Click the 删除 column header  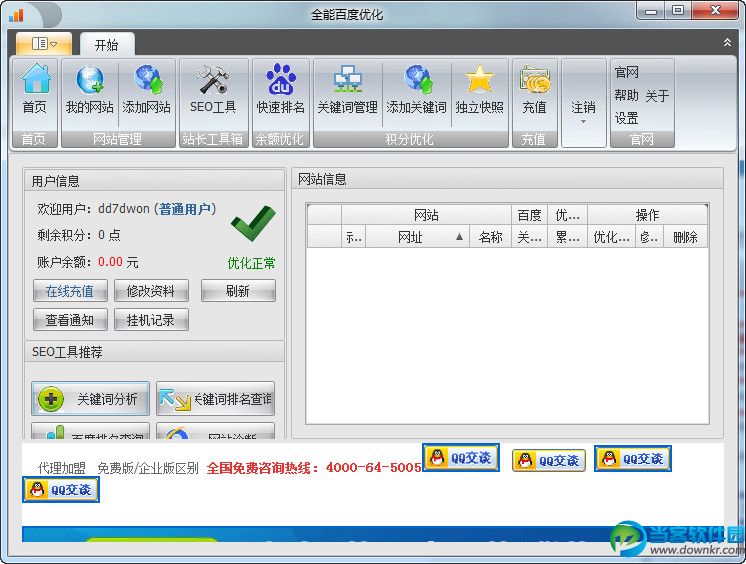(685, 237)
